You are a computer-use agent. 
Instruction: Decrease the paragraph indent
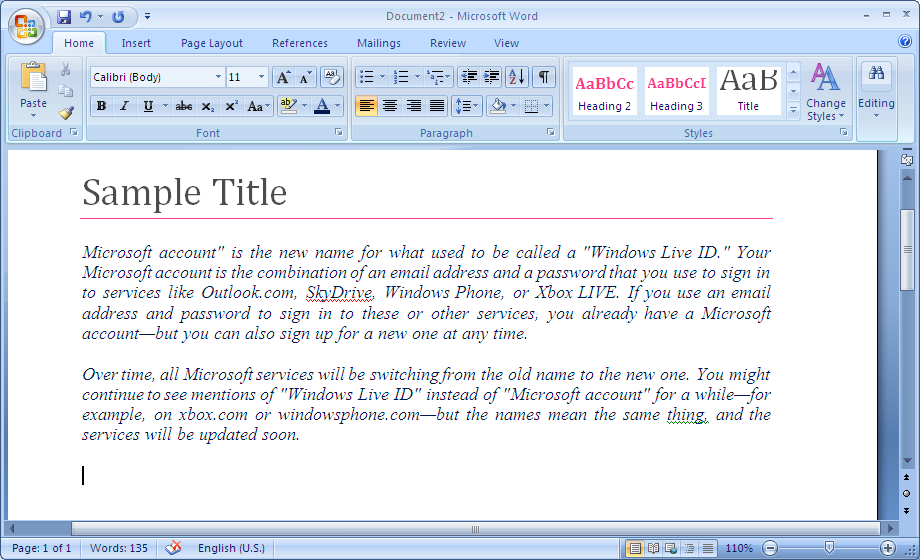tap(469, 77)
